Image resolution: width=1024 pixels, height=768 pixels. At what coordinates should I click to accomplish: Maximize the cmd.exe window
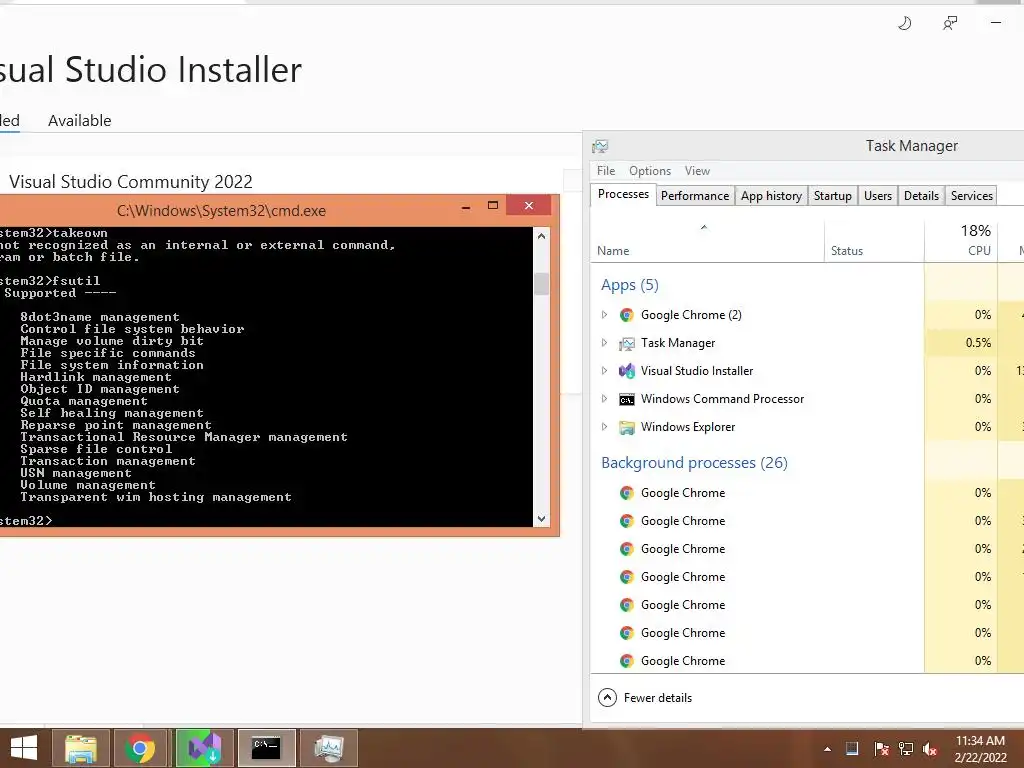pos(493,206)
